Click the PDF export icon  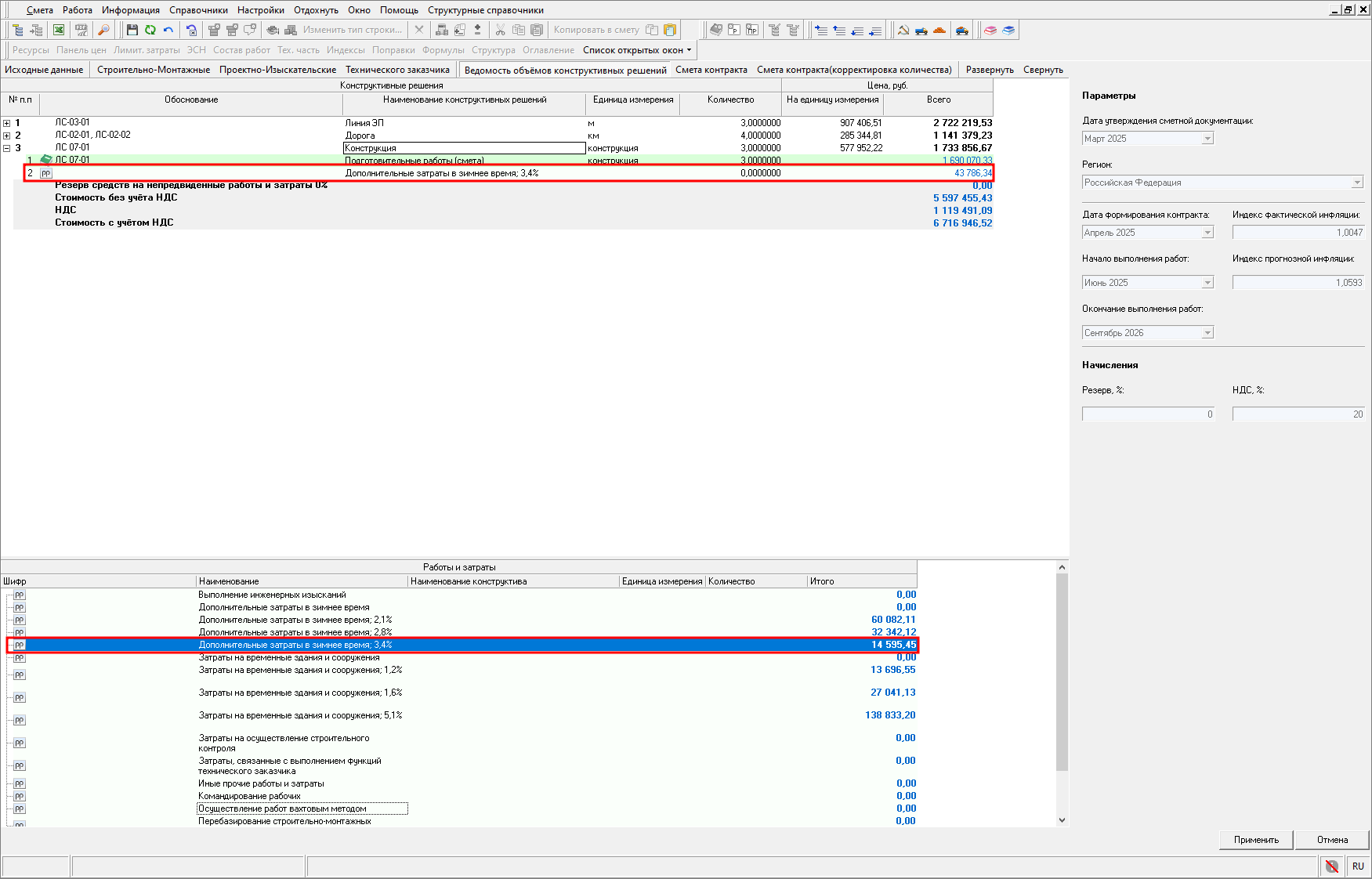point(81,30)
